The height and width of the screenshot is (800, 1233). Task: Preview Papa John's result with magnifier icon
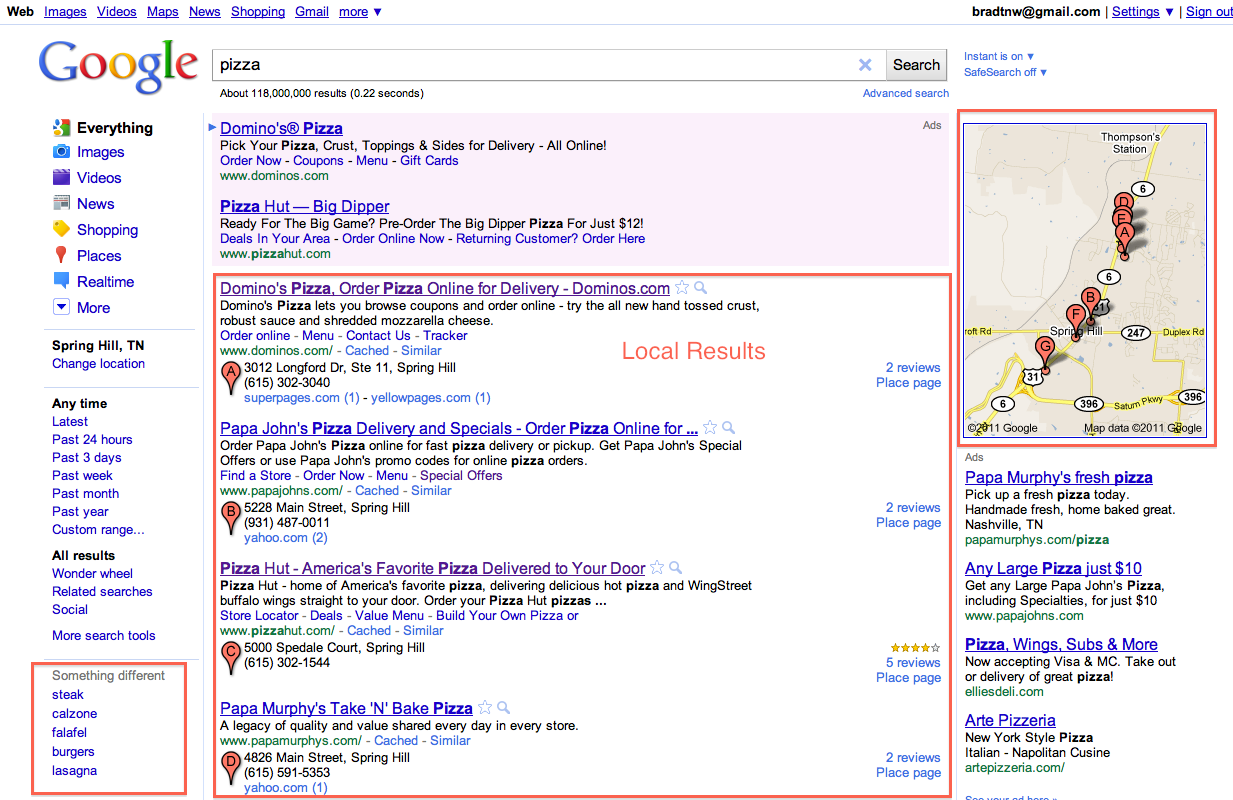729,428
